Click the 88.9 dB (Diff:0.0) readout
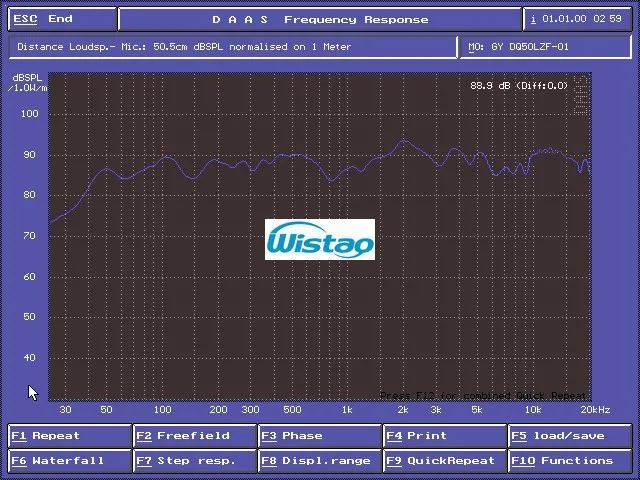 (519, 86)
